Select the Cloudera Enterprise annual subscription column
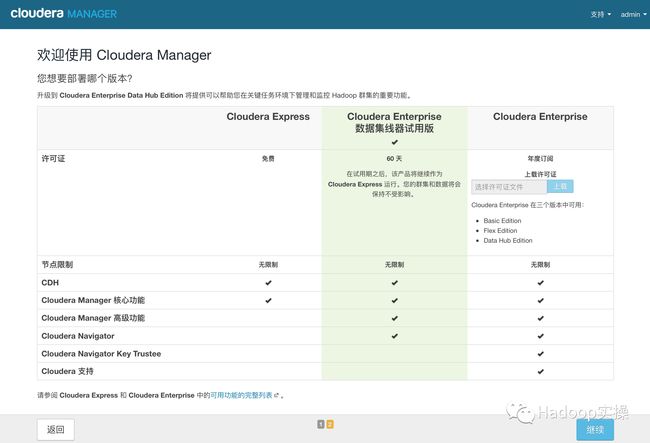This screenshot has height=443, width=650. (540, 117)
